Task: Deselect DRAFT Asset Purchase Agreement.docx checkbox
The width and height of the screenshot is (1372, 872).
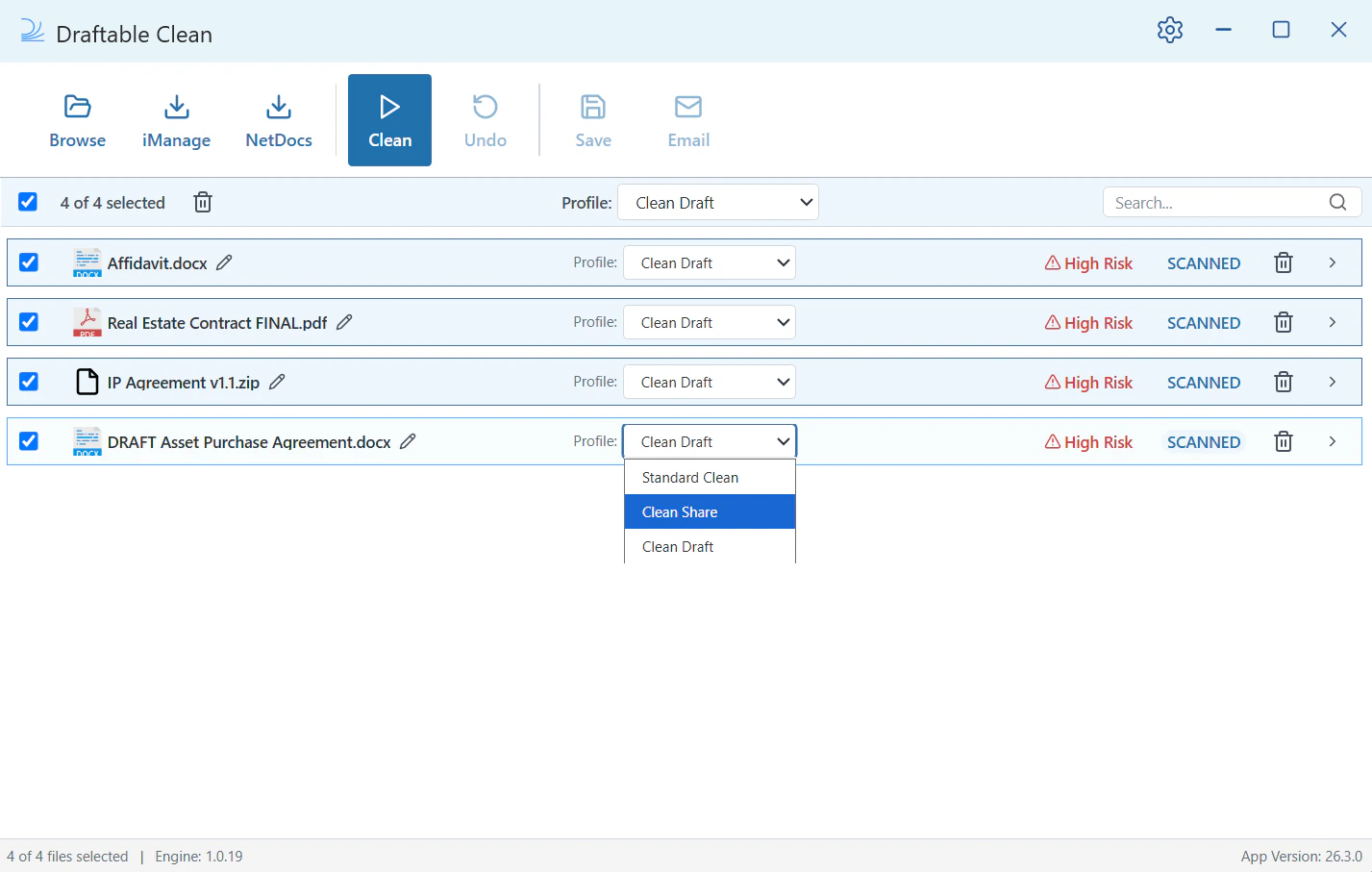Action: (29, 441)
